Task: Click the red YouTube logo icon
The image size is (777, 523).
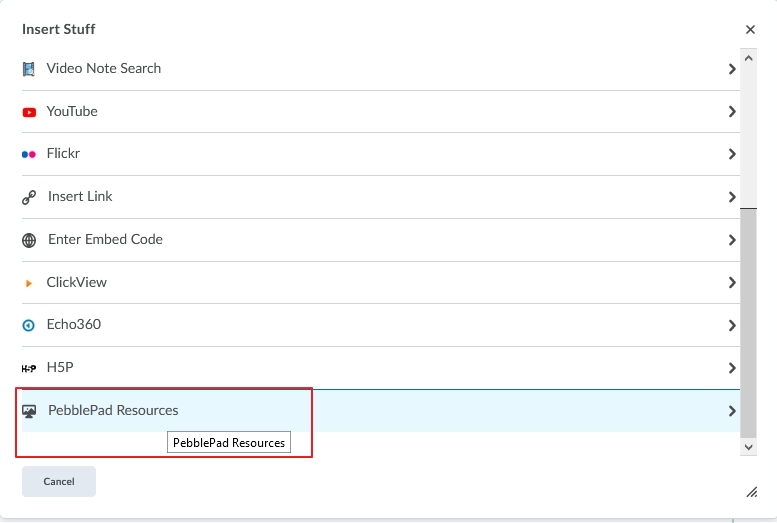Action: pos(29,113)
